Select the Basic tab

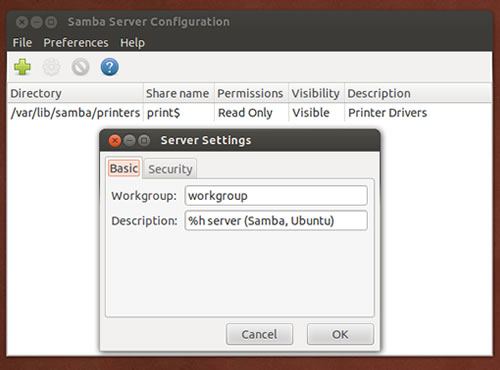coord(124,168)
